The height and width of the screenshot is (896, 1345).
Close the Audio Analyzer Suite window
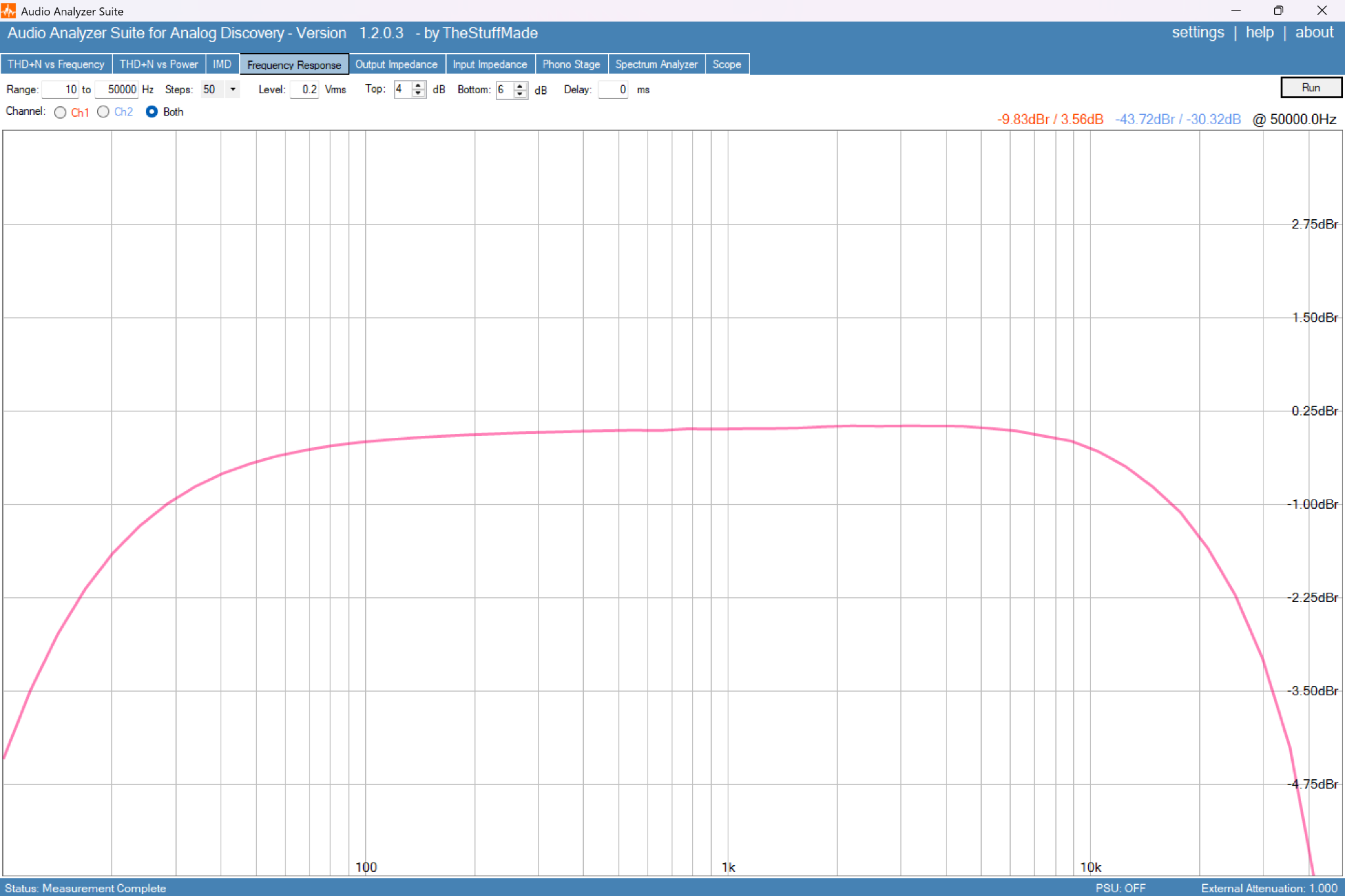coord(1322,11)
